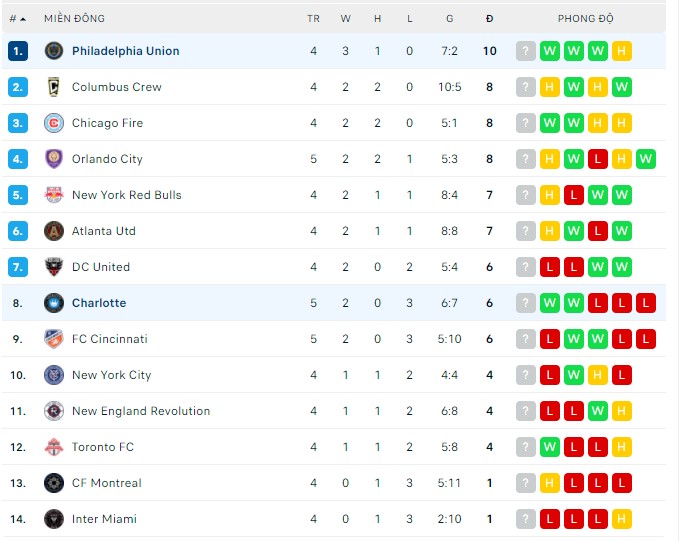Click the CF Montreal team logo
This screenshot has width=679, height=541.
tap(54, 483)
